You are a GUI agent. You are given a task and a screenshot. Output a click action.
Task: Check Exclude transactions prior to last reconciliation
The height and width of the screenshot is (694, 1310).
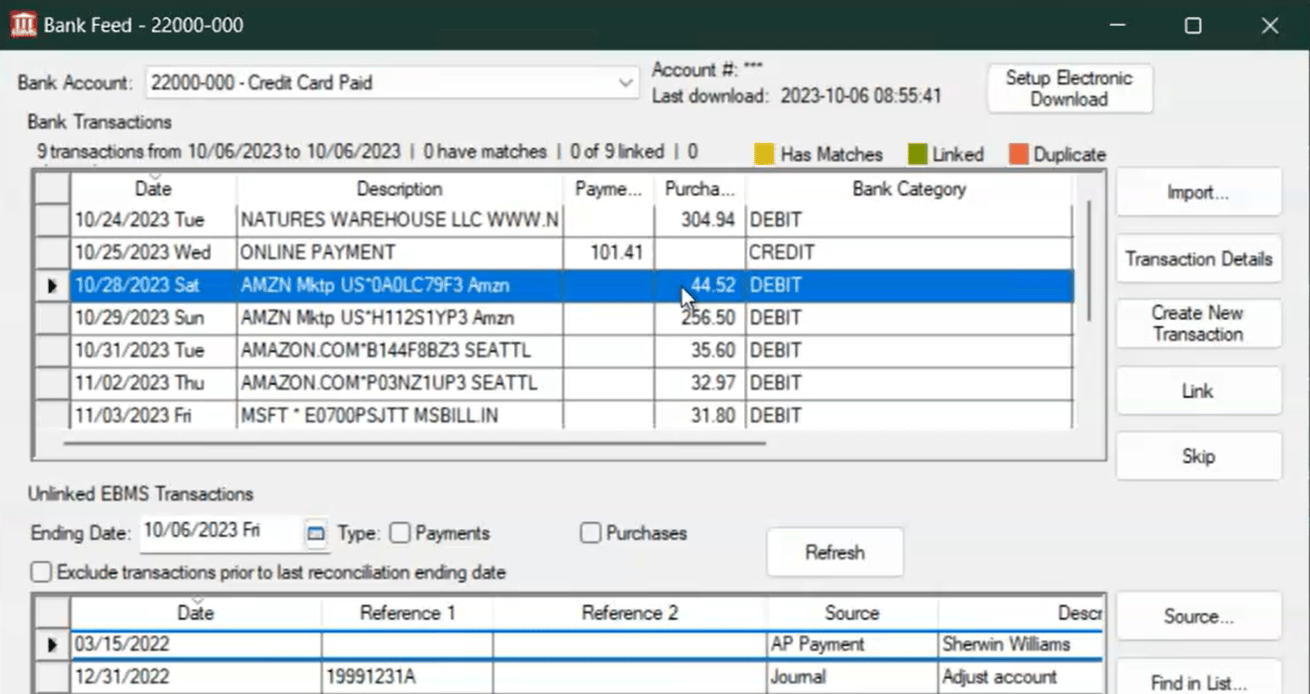(x=40, y=571)
